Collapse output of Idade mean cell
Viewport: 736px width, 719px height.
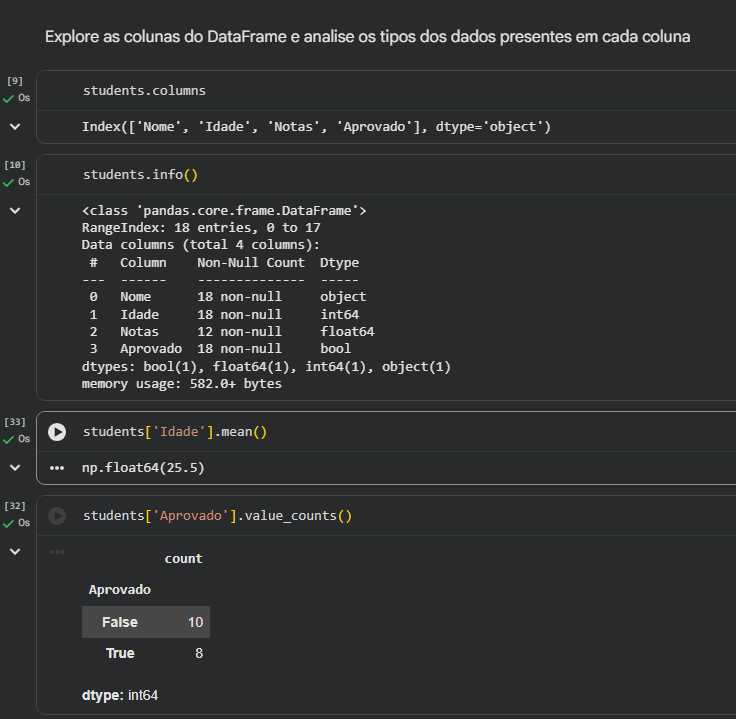pos(15,467)
